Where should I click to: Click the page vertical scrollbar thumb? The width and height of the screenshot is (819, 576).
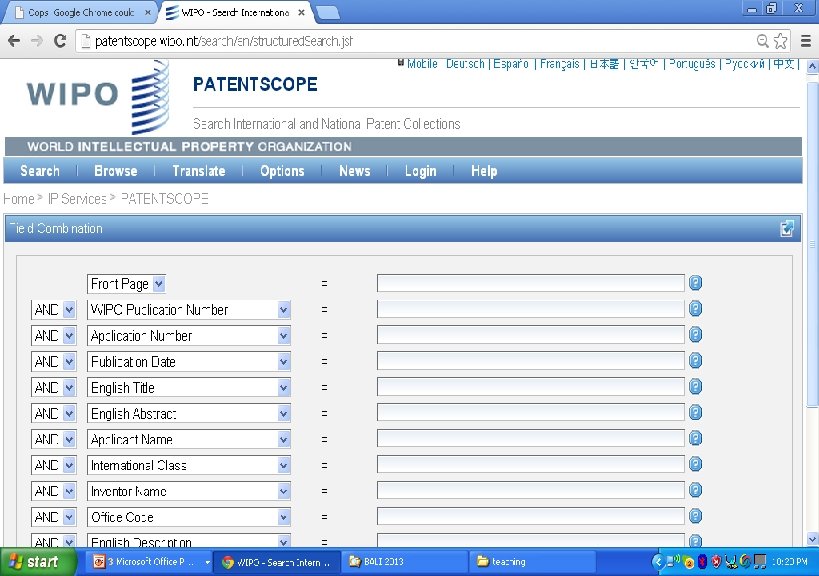[x=812, y=243]
